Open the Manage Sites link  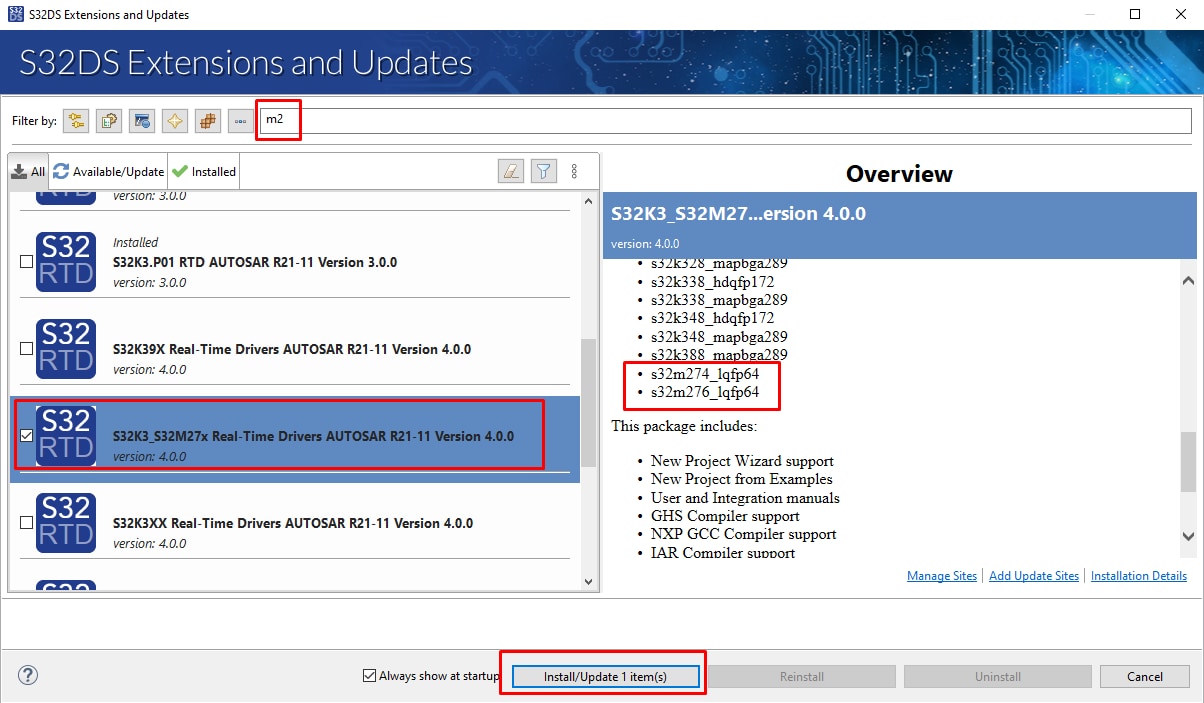click(941, 576)
